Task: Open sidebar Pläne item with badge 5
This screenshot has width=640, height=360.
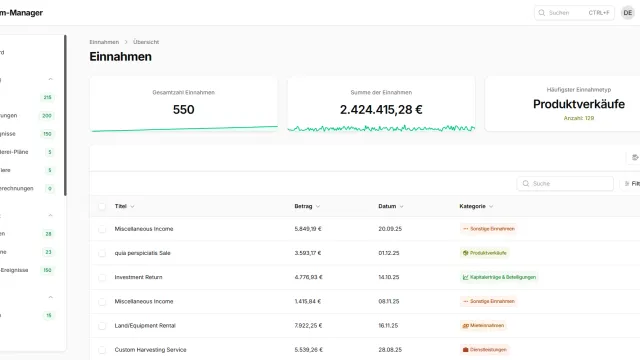Action: (x=28, y=152)
